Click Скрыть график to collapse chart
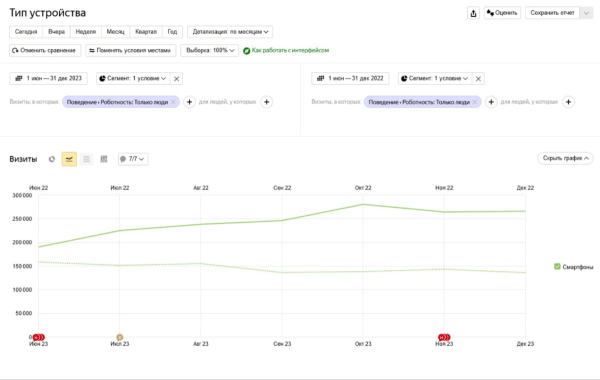This screenshot has height=380, width=600. point(565,158)
